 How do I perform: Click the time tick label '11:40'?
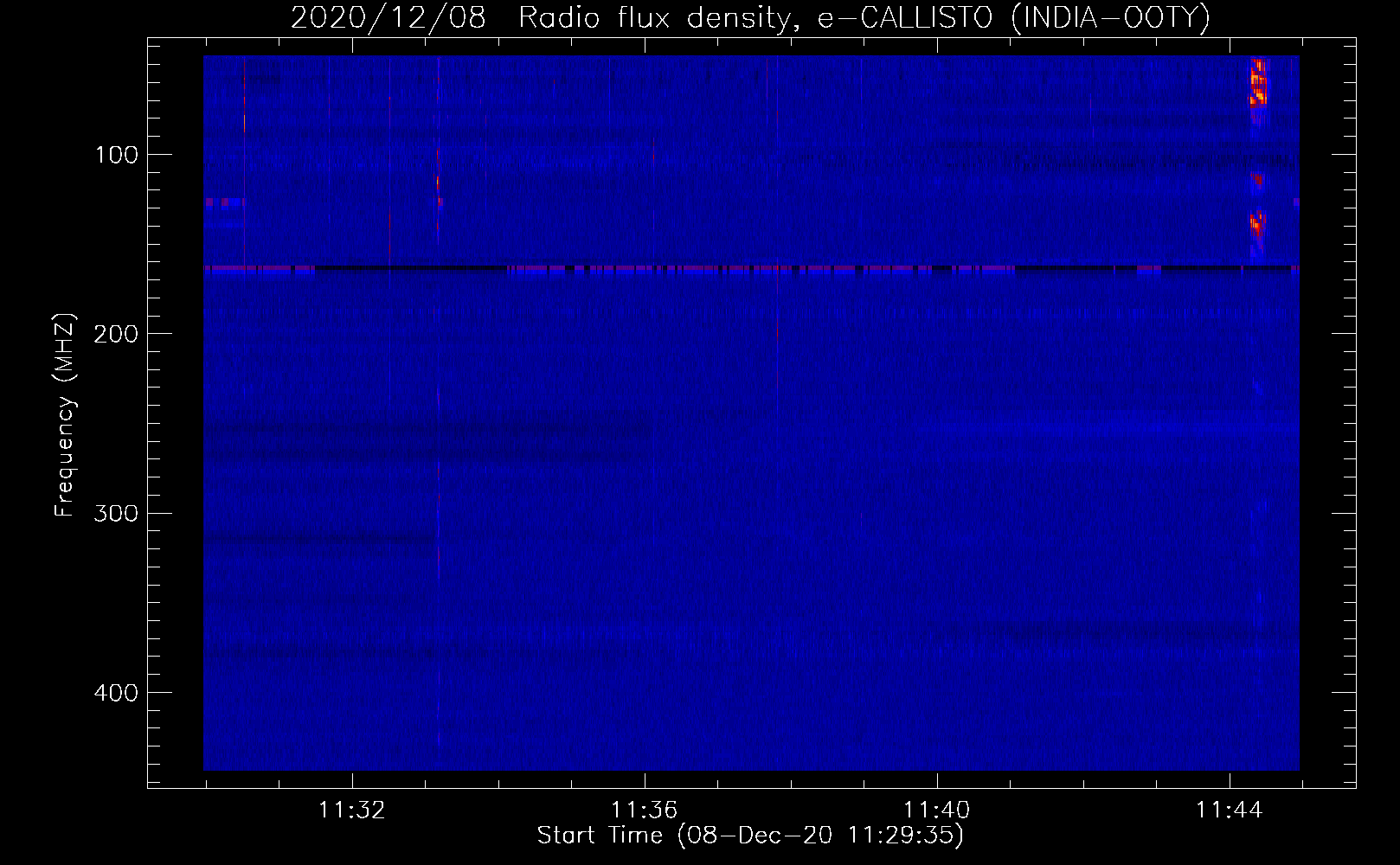[x=937, y=811]
